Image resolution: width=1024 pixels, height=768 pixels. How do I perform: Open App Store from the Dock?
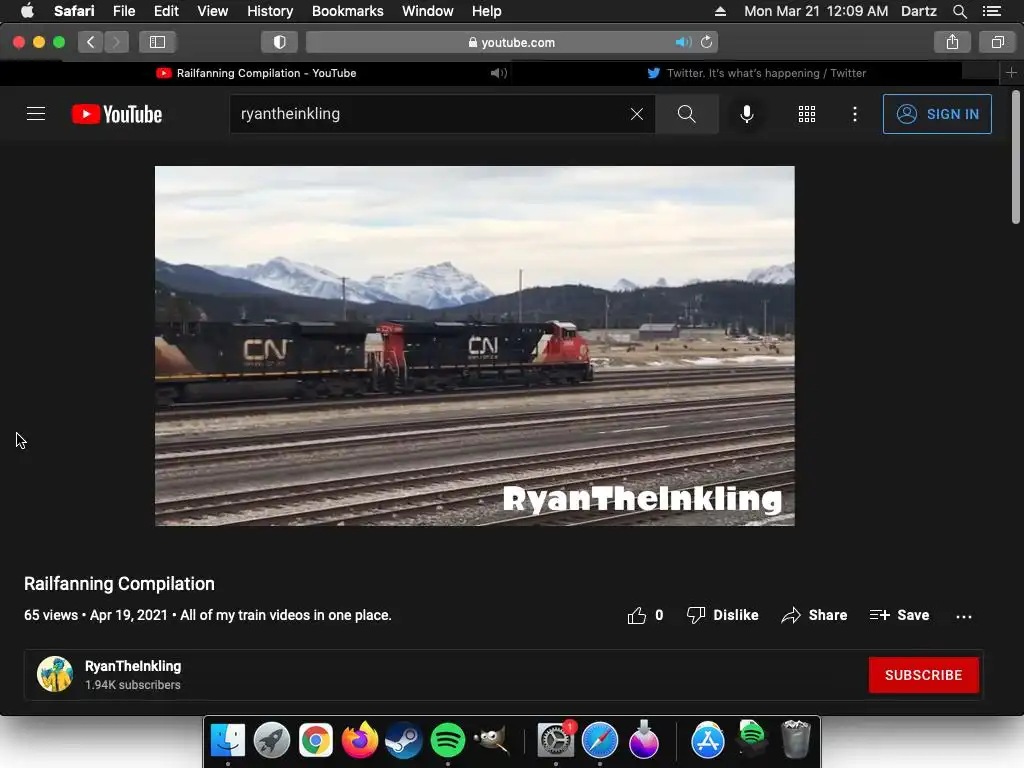708,740
